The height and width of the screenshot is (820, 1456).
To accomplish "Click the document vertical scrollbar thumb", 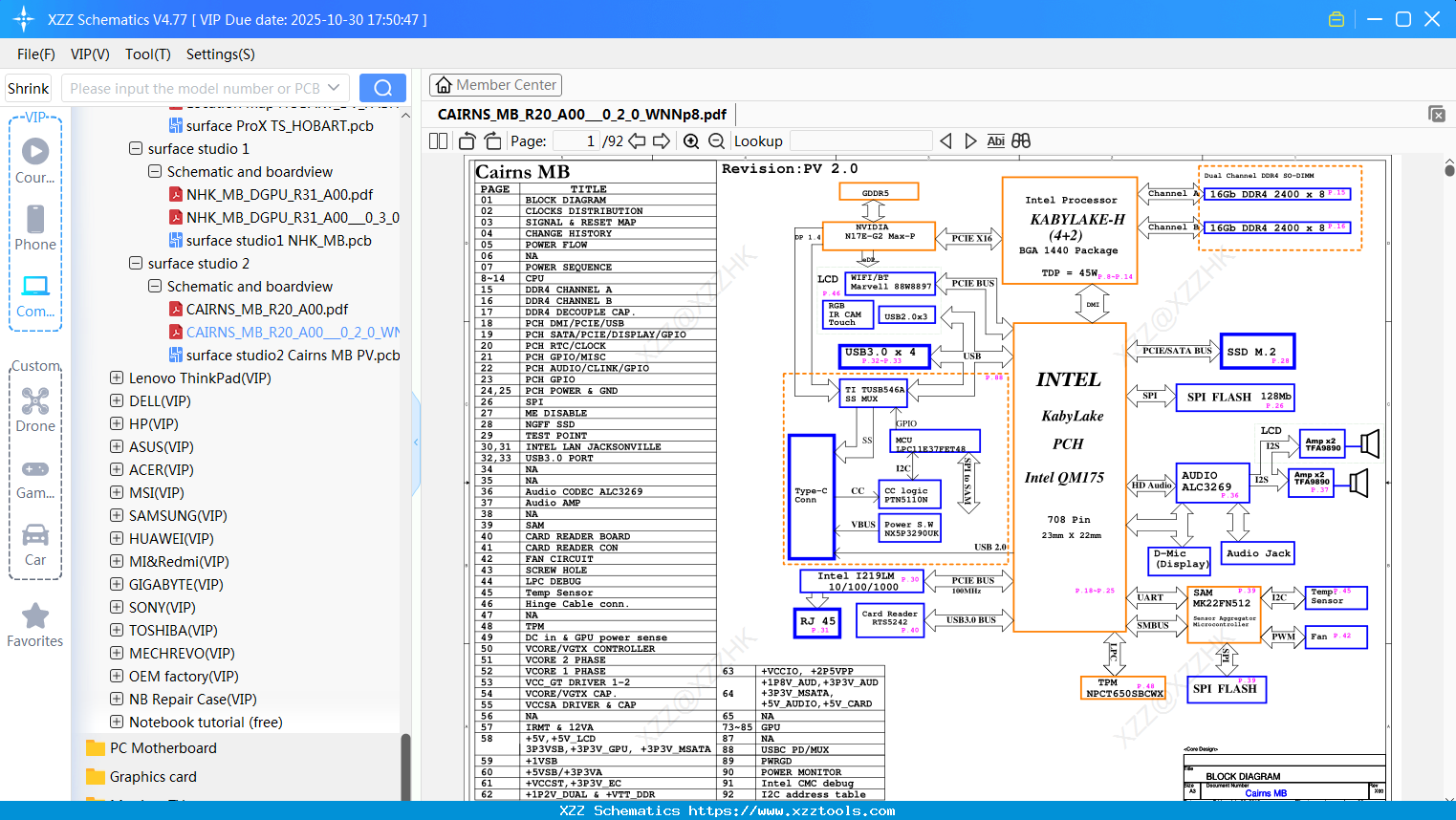I will click(1449, 170).
